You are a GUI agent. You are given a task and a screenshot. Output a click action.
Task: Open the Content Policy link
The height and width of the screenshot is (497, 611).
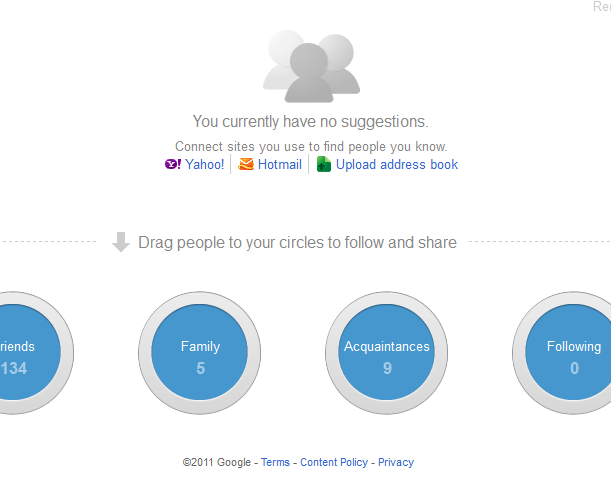point(334,463)
